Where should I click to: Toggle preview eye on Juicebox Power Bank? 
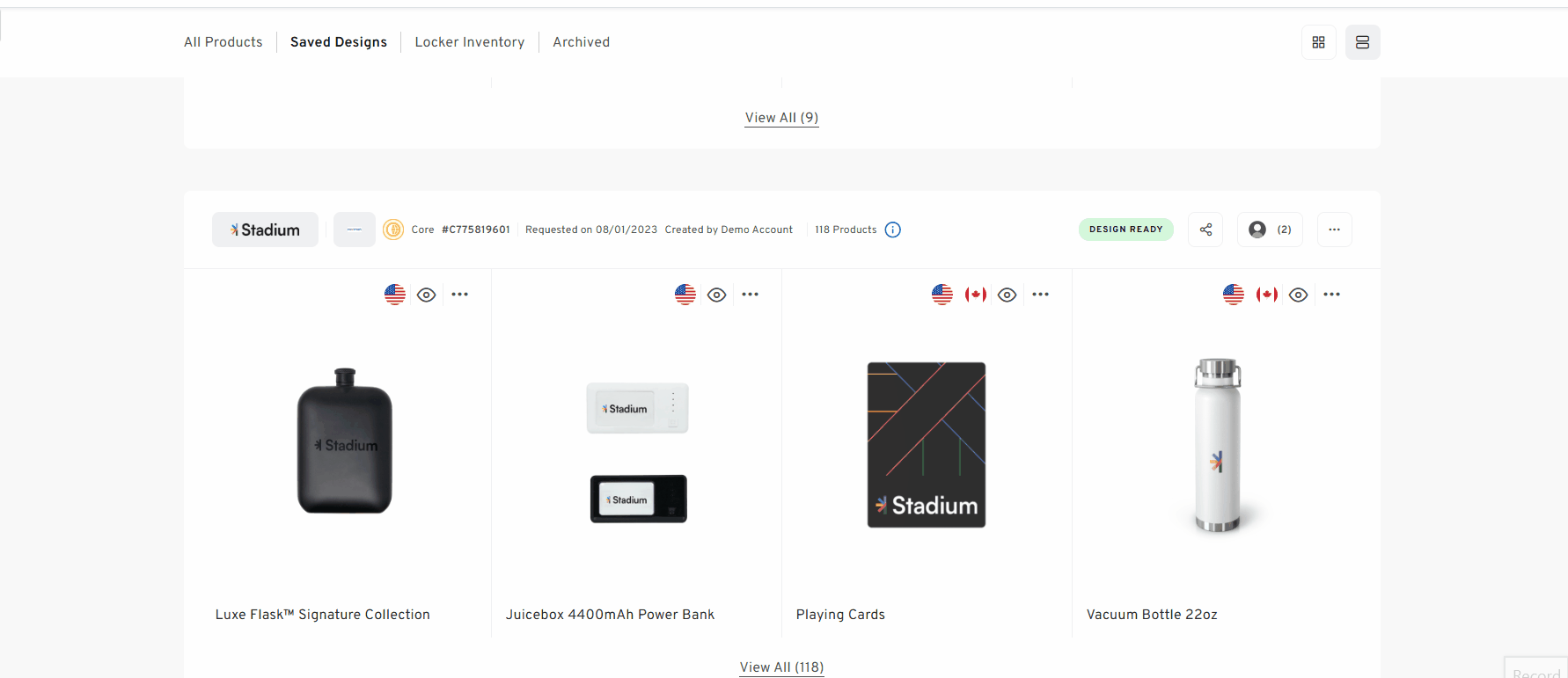click(x=717, y=295)
